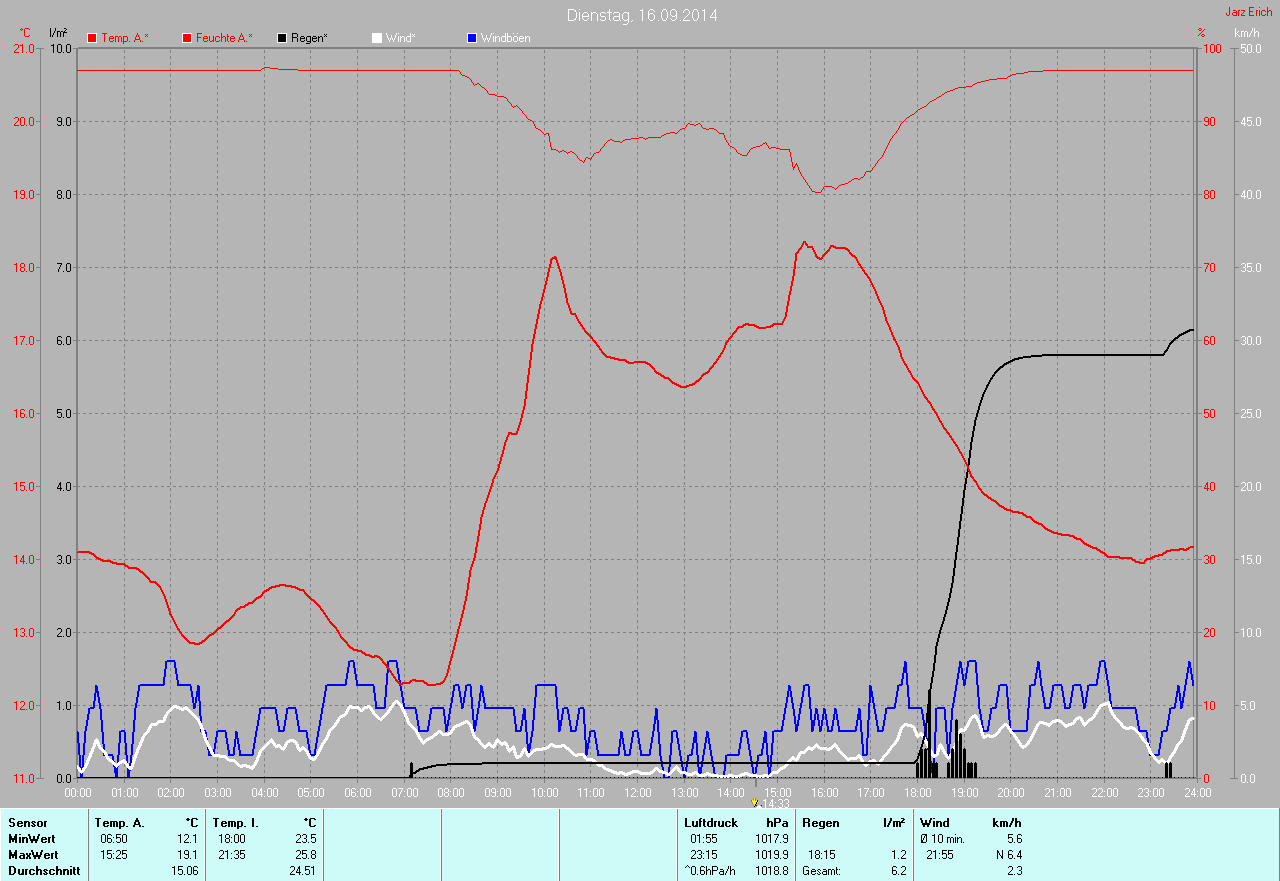Screen dimensions: 1280x881
Task: Click the '18:15' rain maximum time
Action: pos(822,855)
